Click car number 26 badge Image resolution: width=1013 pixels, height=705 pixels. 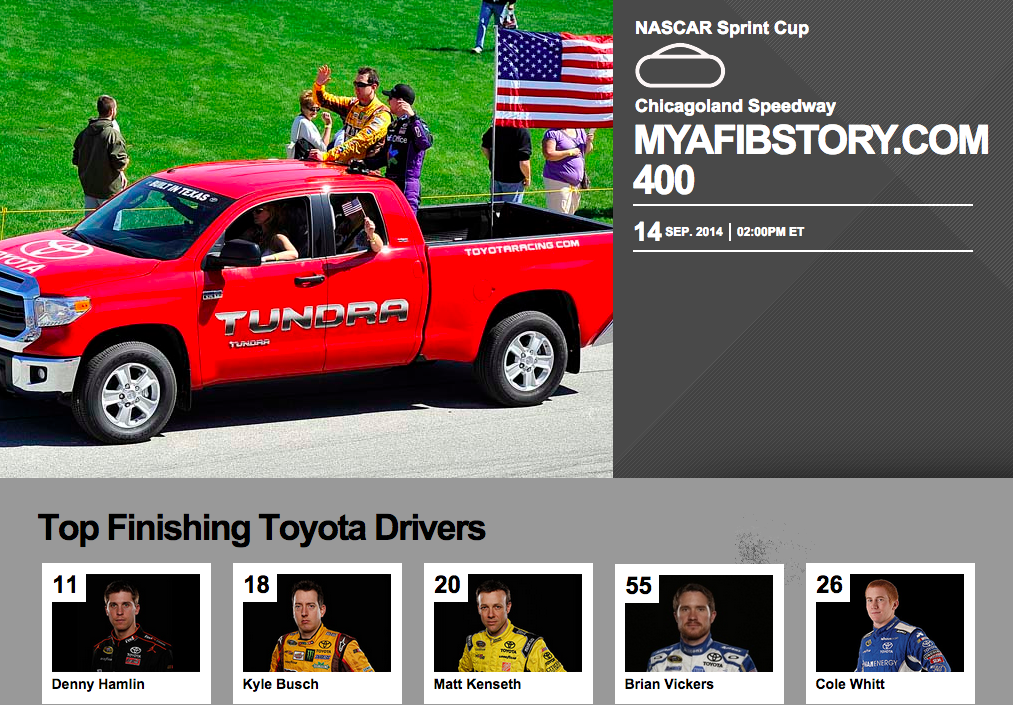(x=830, y=585)
